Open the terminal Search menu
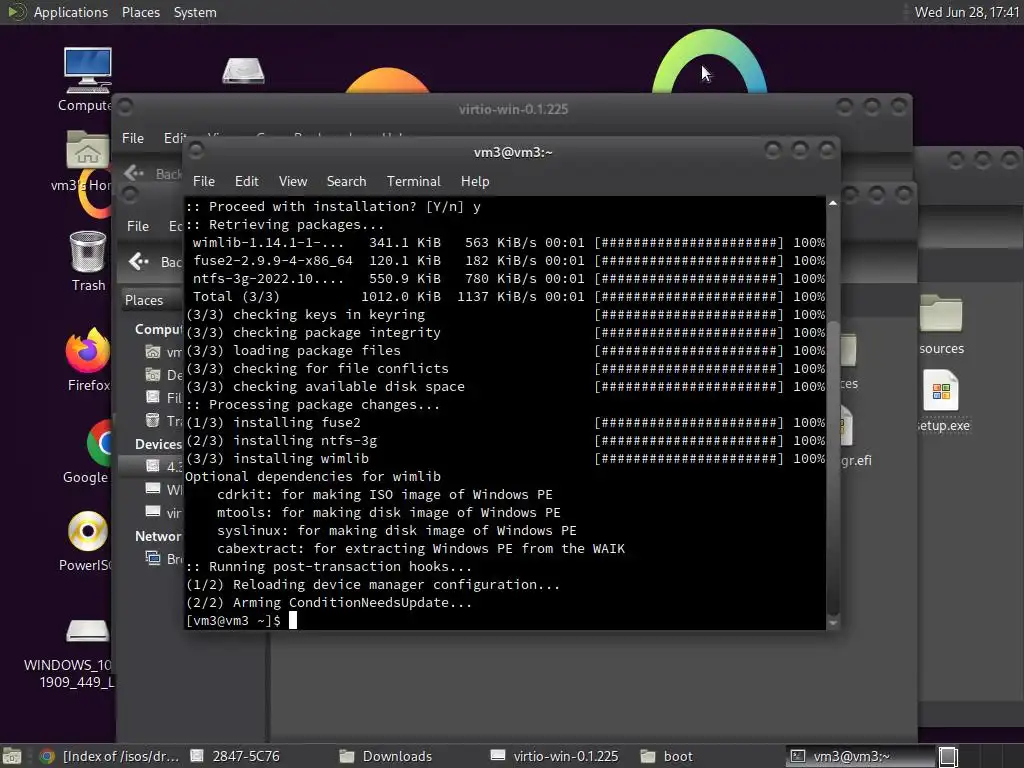Image resolution: width=1024 pixels, height=768 pixels. pos(346,181)
